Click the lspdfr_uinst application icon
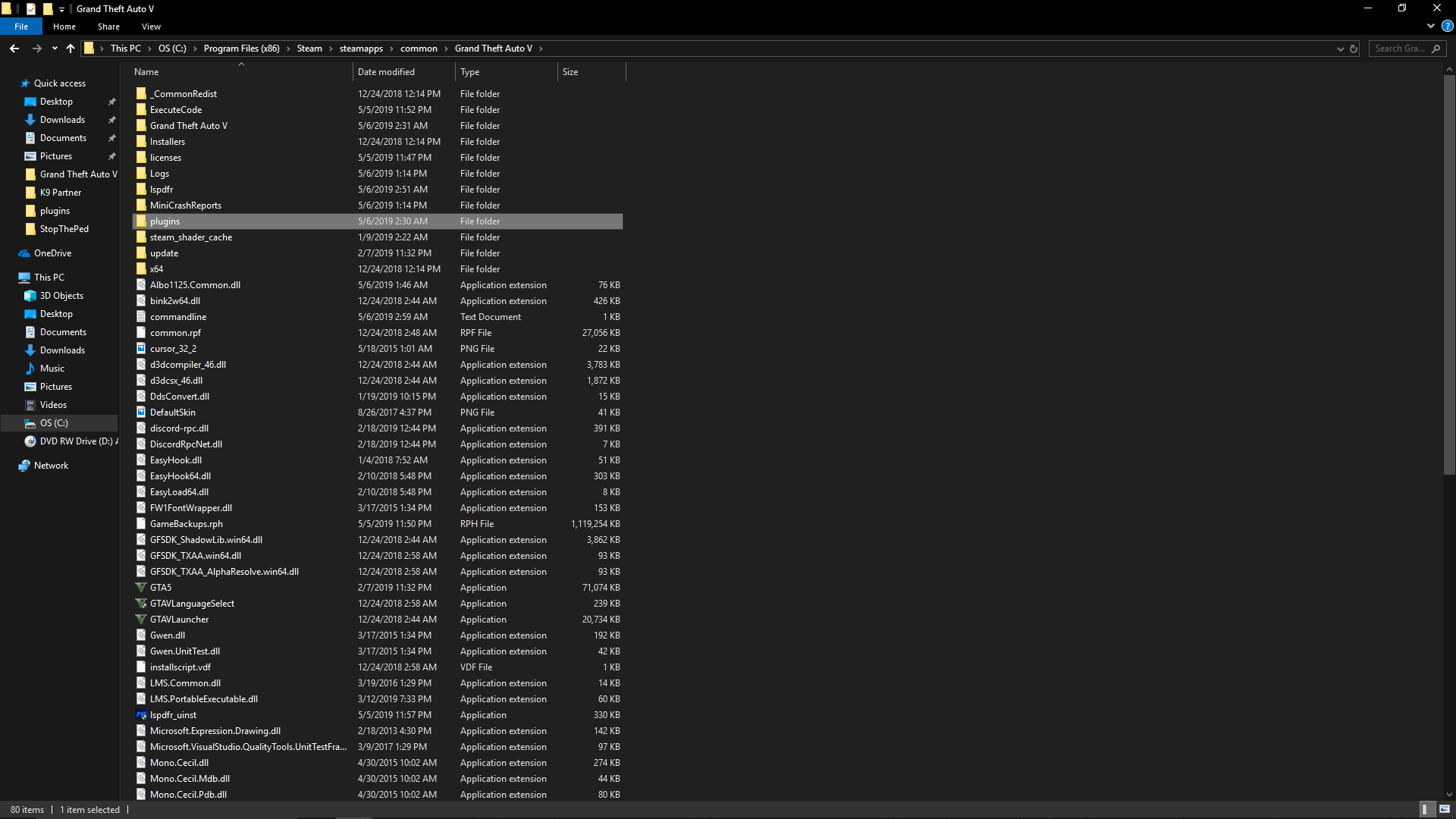1456x819 pixels. pos(141,715)
